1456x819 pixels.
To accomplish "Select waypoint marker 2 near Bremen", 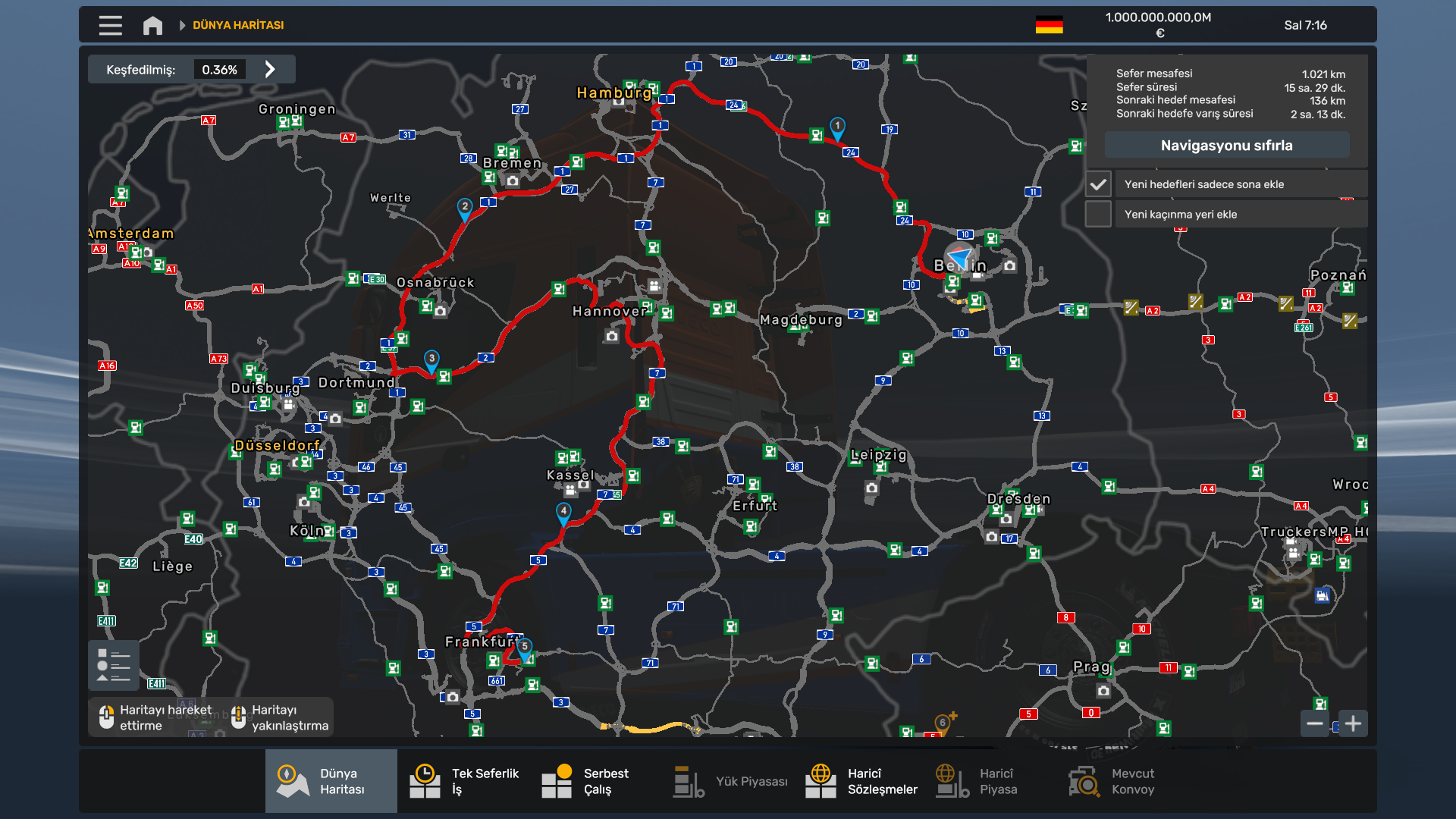I will click(465, 208).
